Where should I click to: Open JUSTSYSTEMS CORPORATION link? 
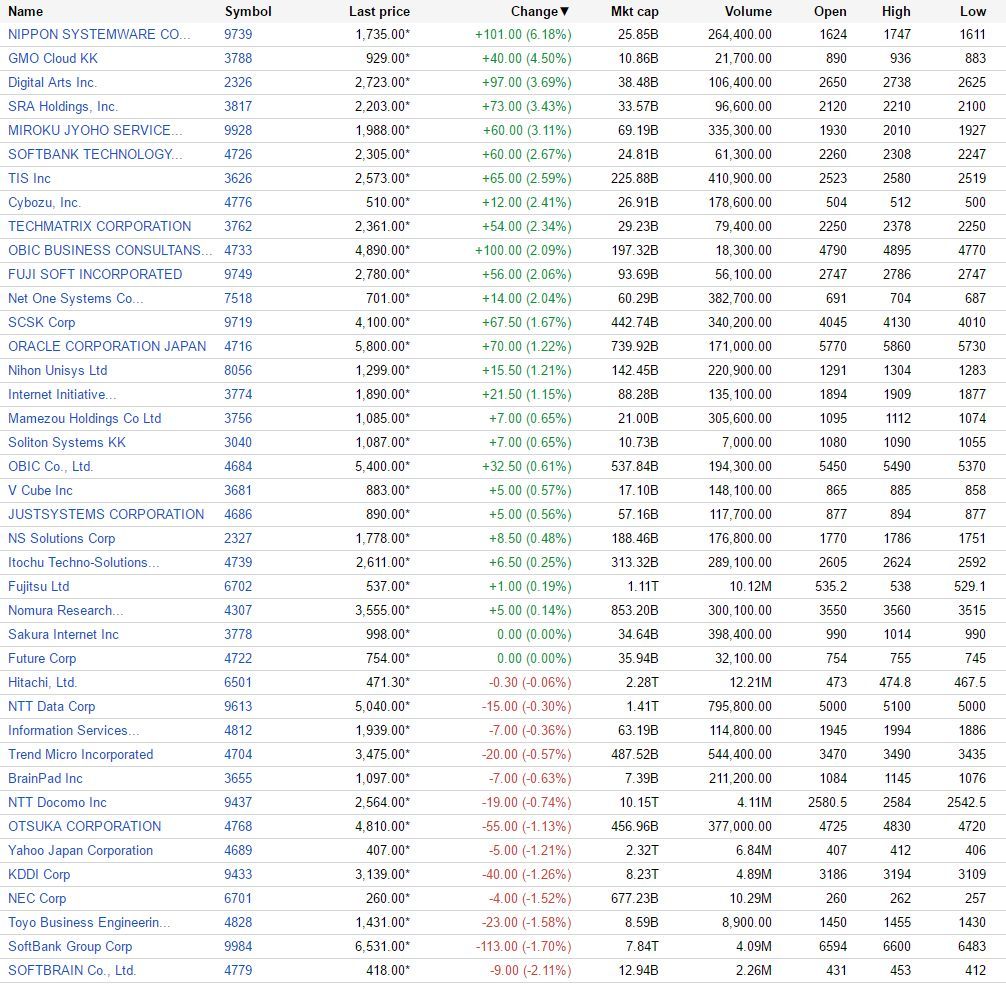click(x=106, y=514)
